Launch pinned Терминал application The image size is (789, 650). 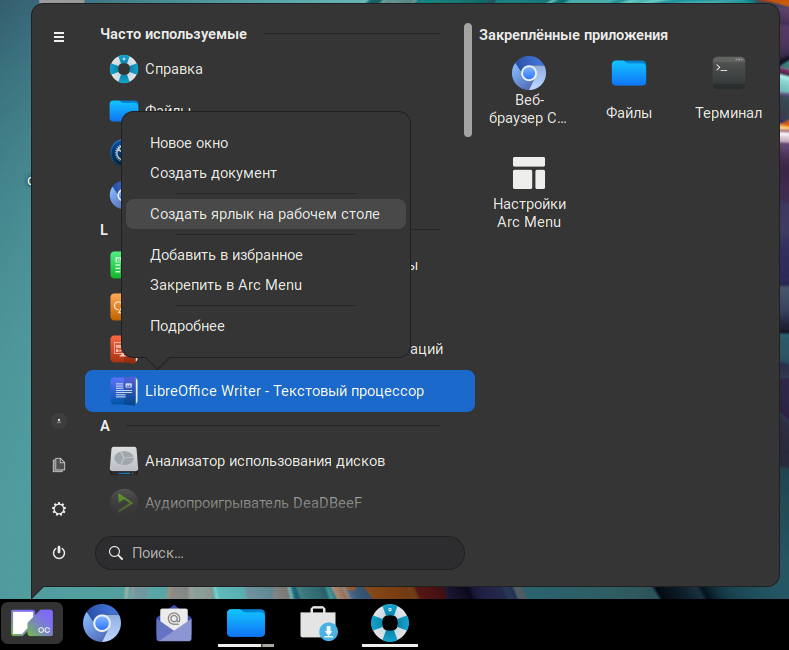coord(728,89)
